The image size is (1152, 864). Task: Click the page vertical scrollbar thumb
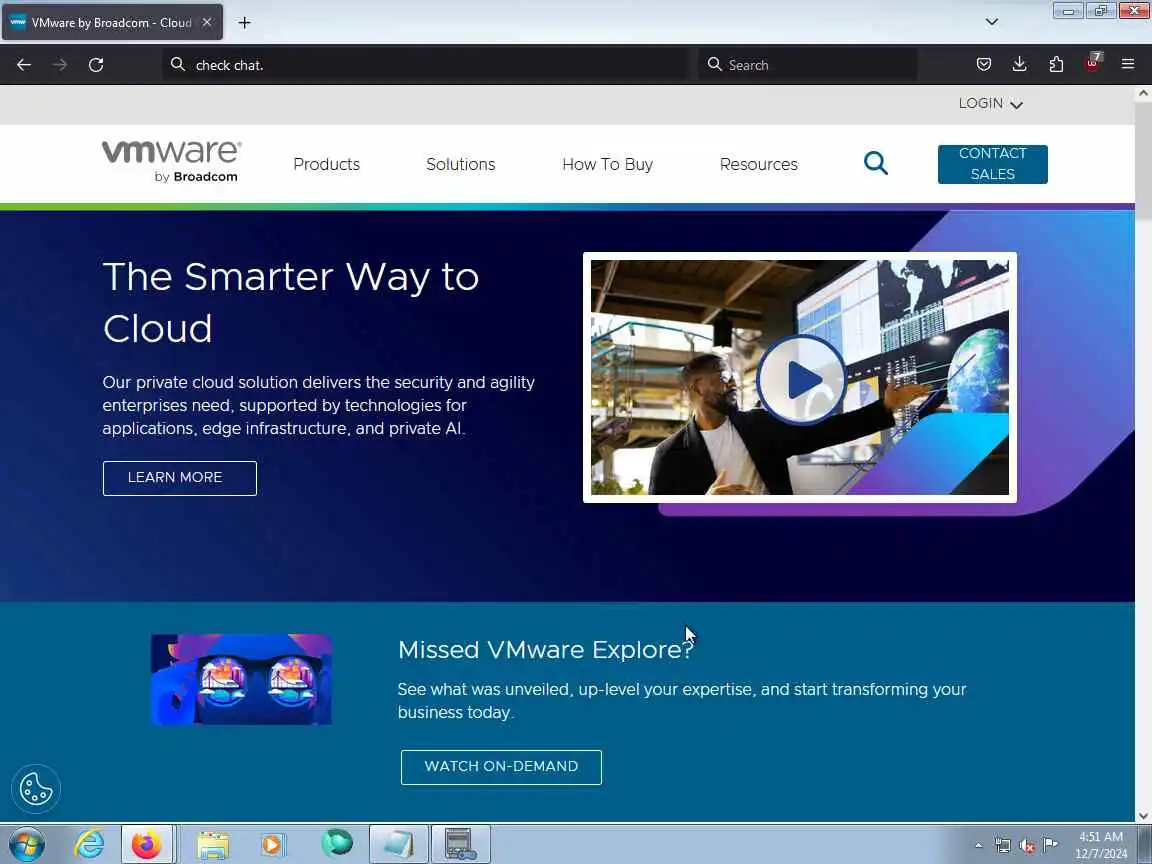point(1143,160)
